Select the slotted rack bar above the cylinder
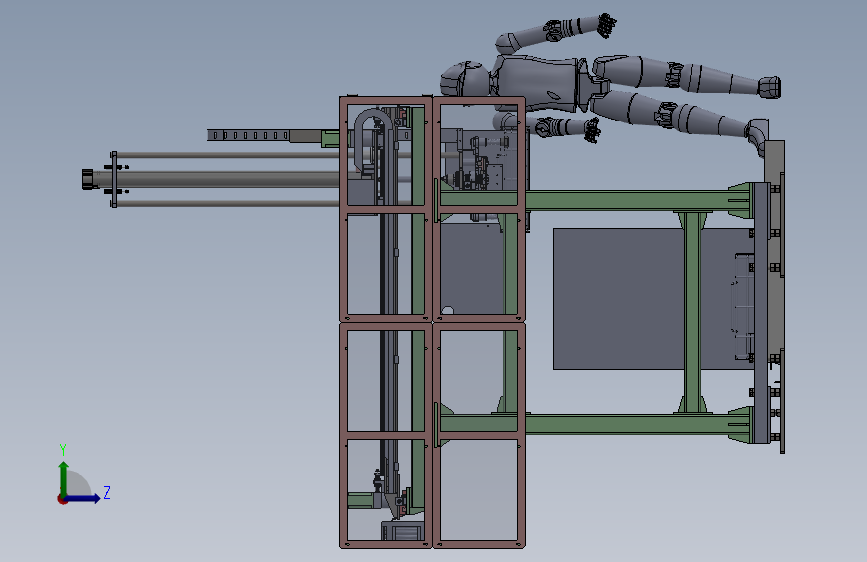 tap(248, 135)
